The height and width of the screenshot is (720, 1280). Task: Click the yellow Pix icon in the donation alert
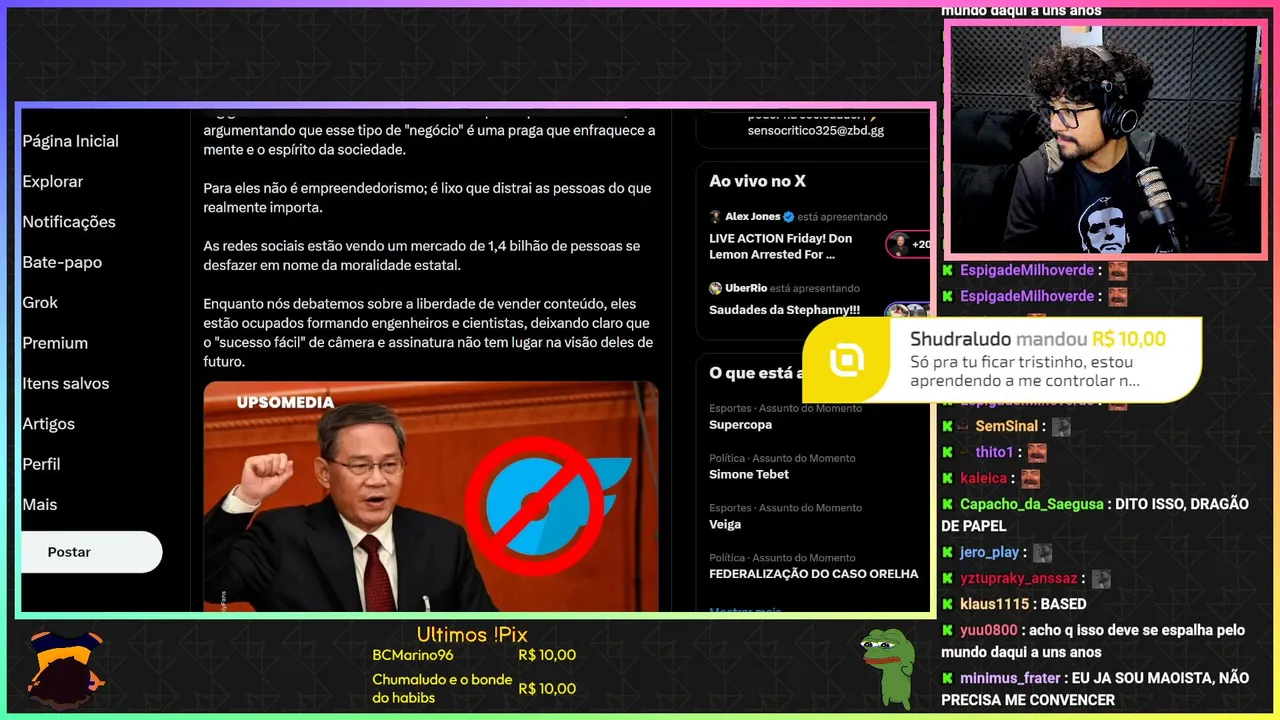pos(846,360)
